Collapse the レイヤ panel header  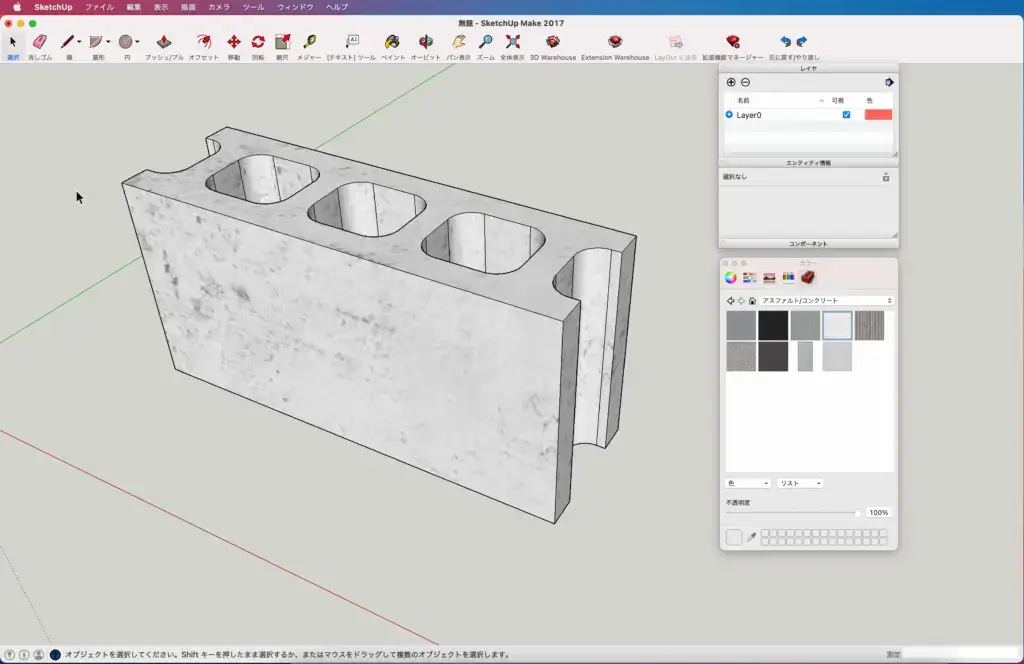(808, 68)
